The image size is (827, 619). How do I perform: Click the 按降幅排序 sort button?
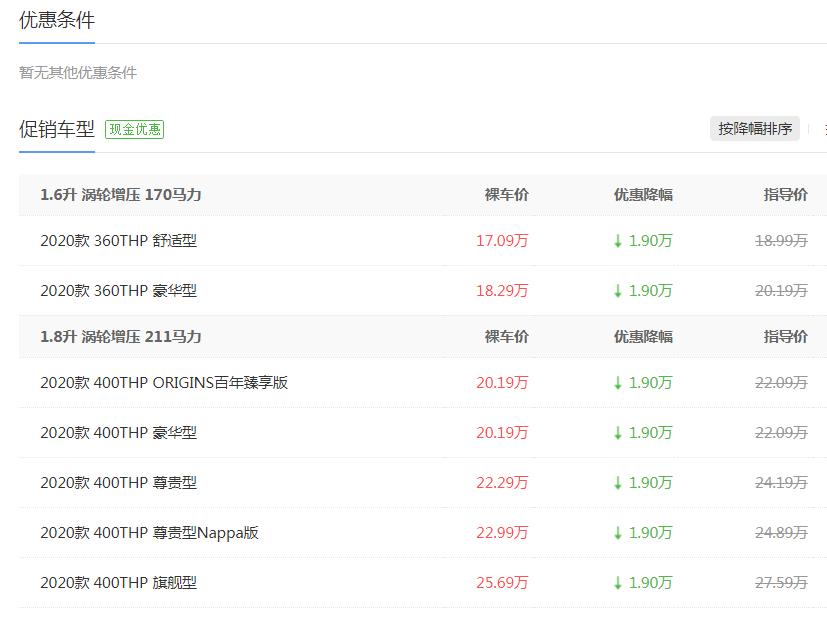[755, 129]
